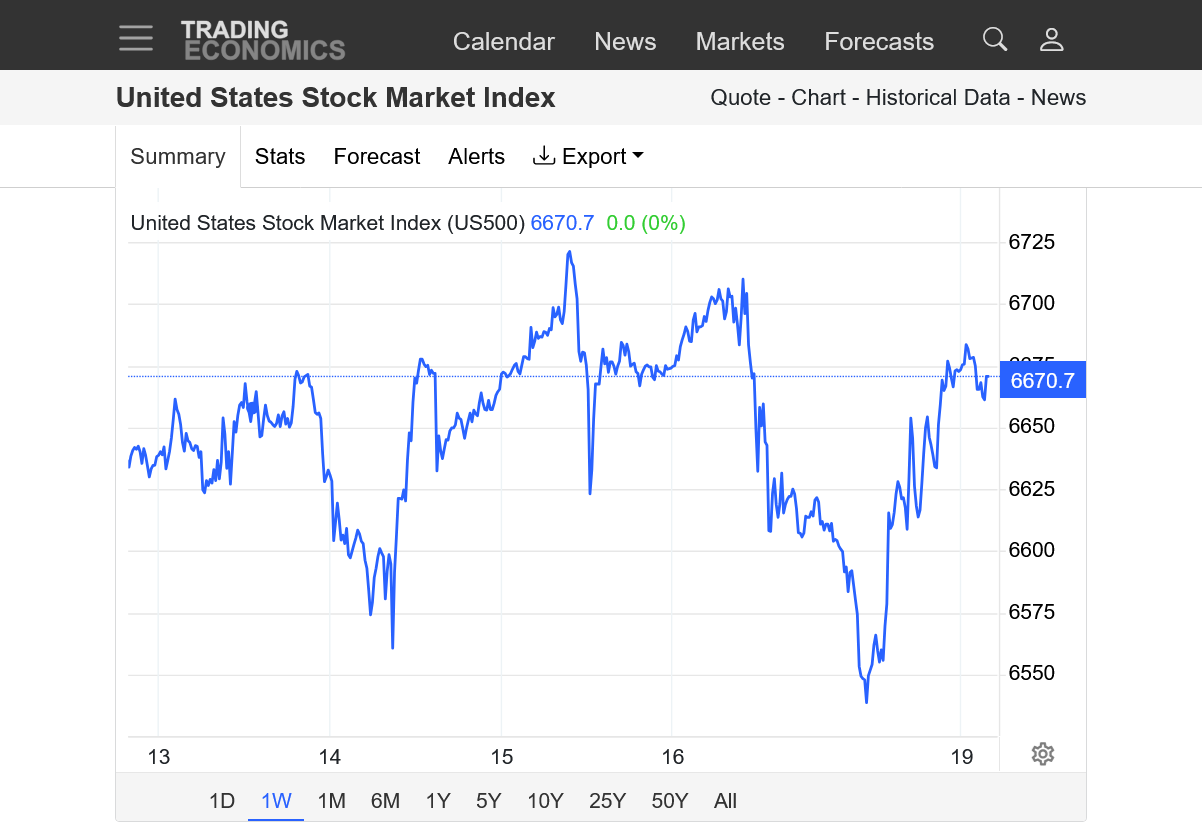
Task: Follow the Quote link
Action: (740, 98)
